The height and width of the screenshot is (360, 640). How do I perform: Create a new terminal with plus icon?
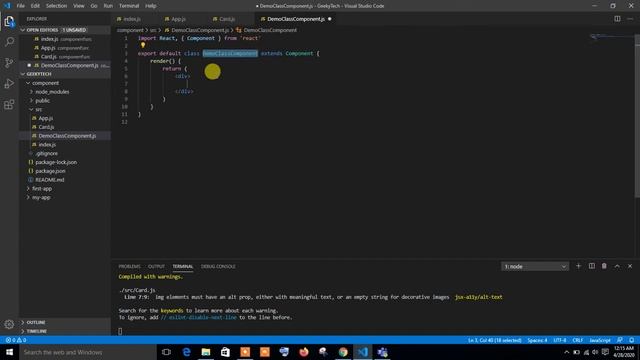[578, 266]
